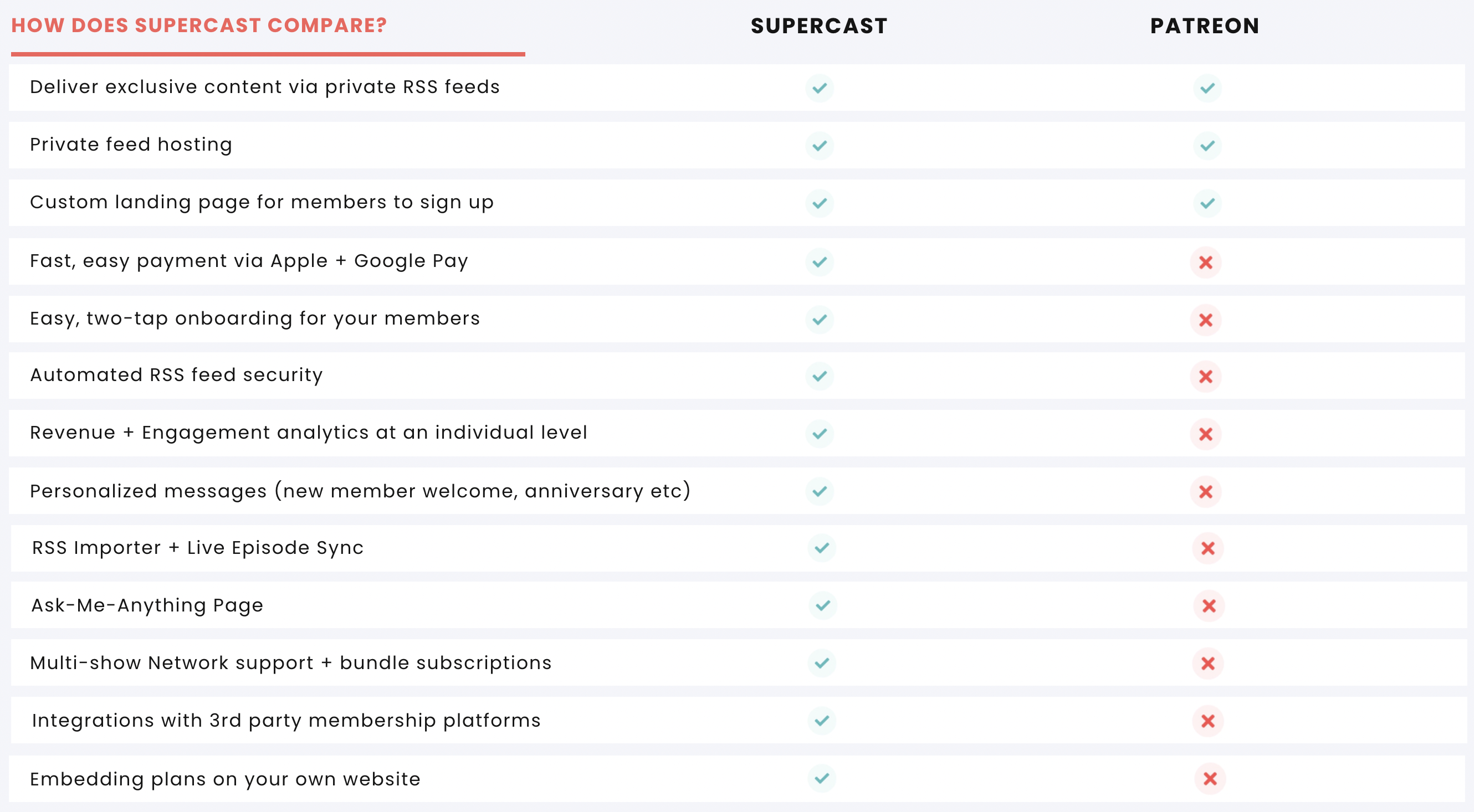Viewport: 1474px width, 812px height.
Task: Click Patreon red X for Personalized messages row
Action: pyautogui.click(x=1206, y=492)
